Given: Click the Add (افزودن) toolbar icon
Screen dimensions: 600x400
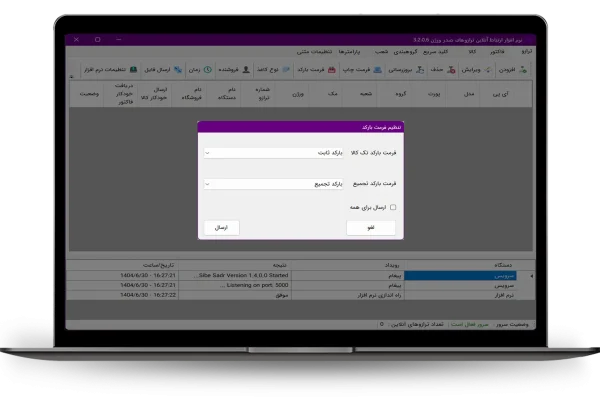Looking at the screenshot, I should click(x=524, y=71).
